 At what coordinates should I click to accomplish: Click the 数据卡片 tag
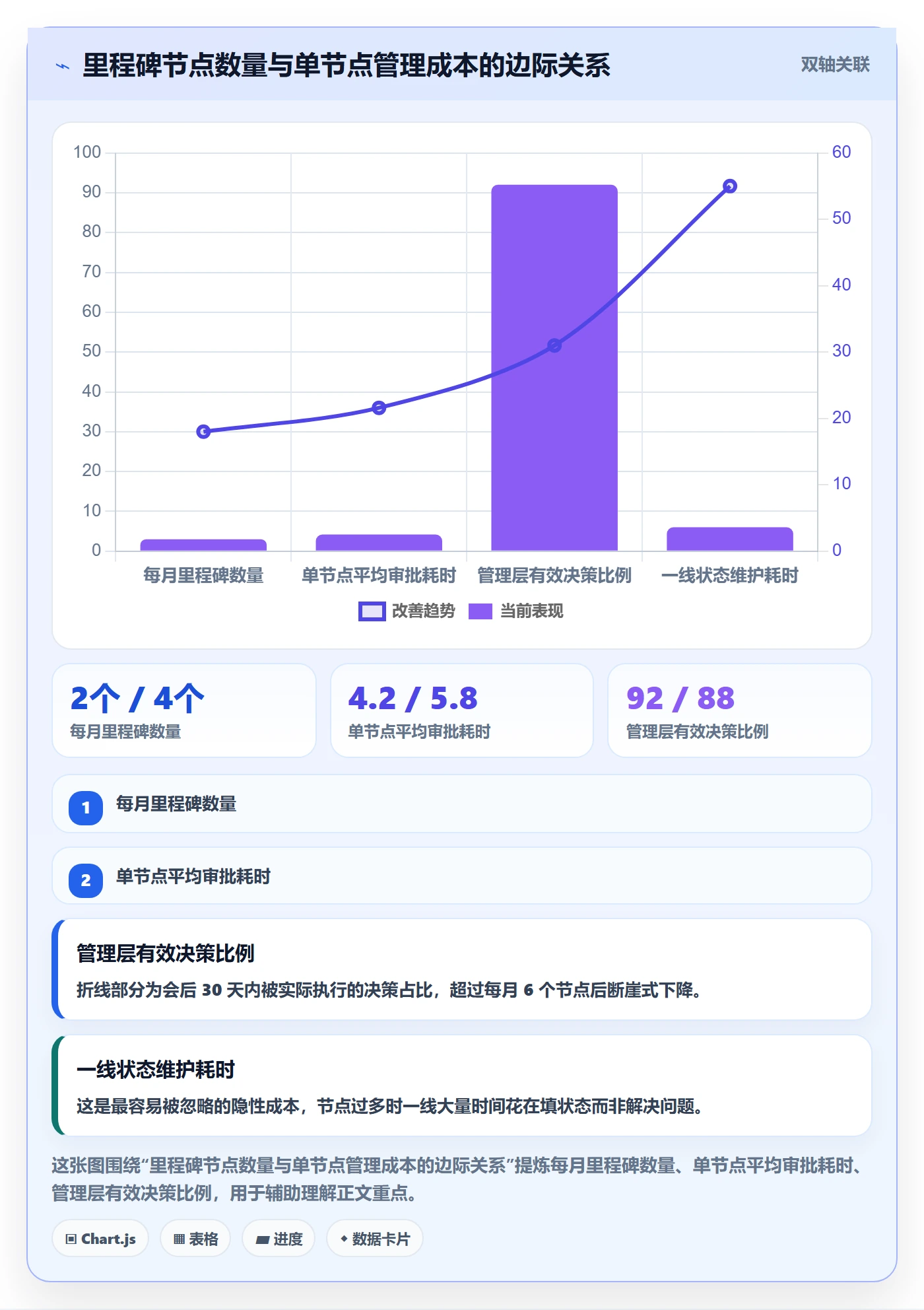tap(374, 1239)
